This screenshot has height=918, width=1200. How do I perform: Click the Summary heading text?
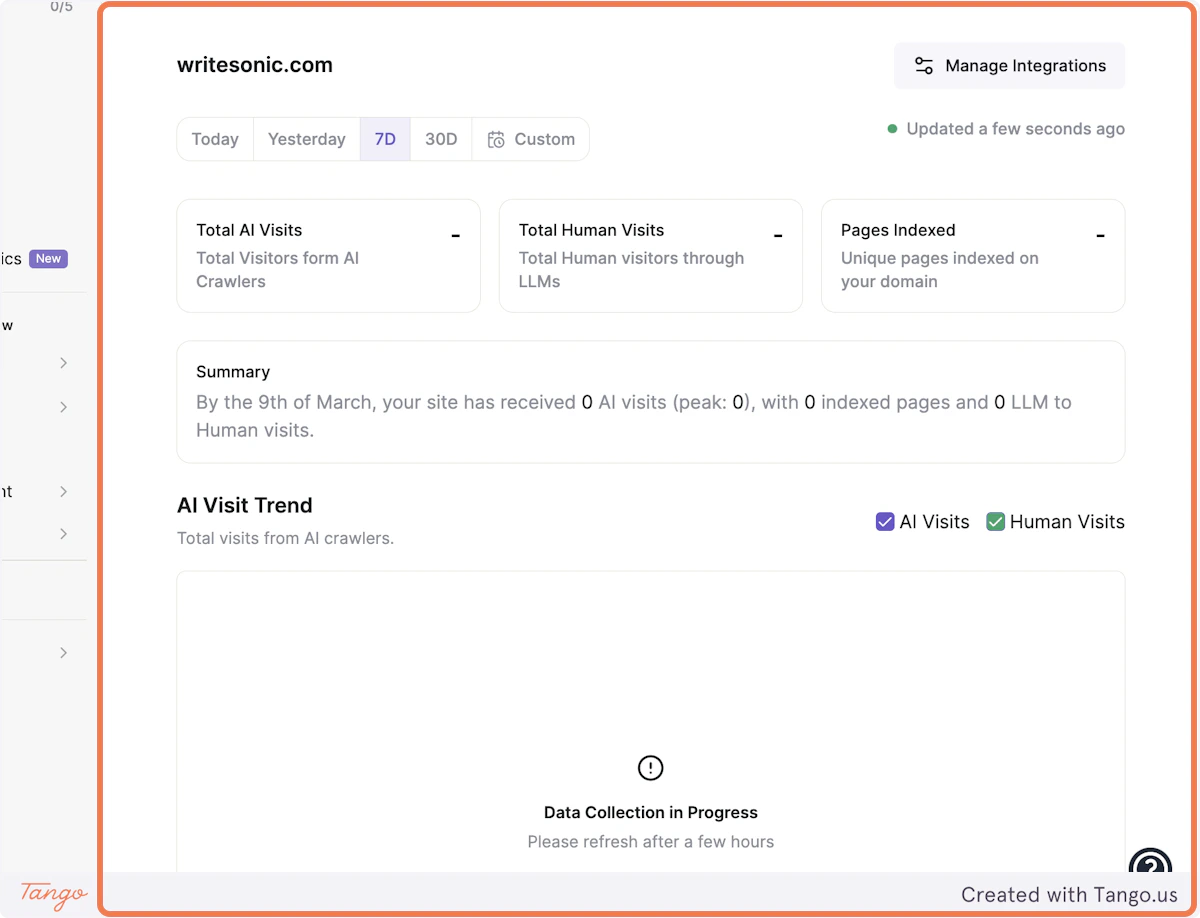(x=233, y=372)
